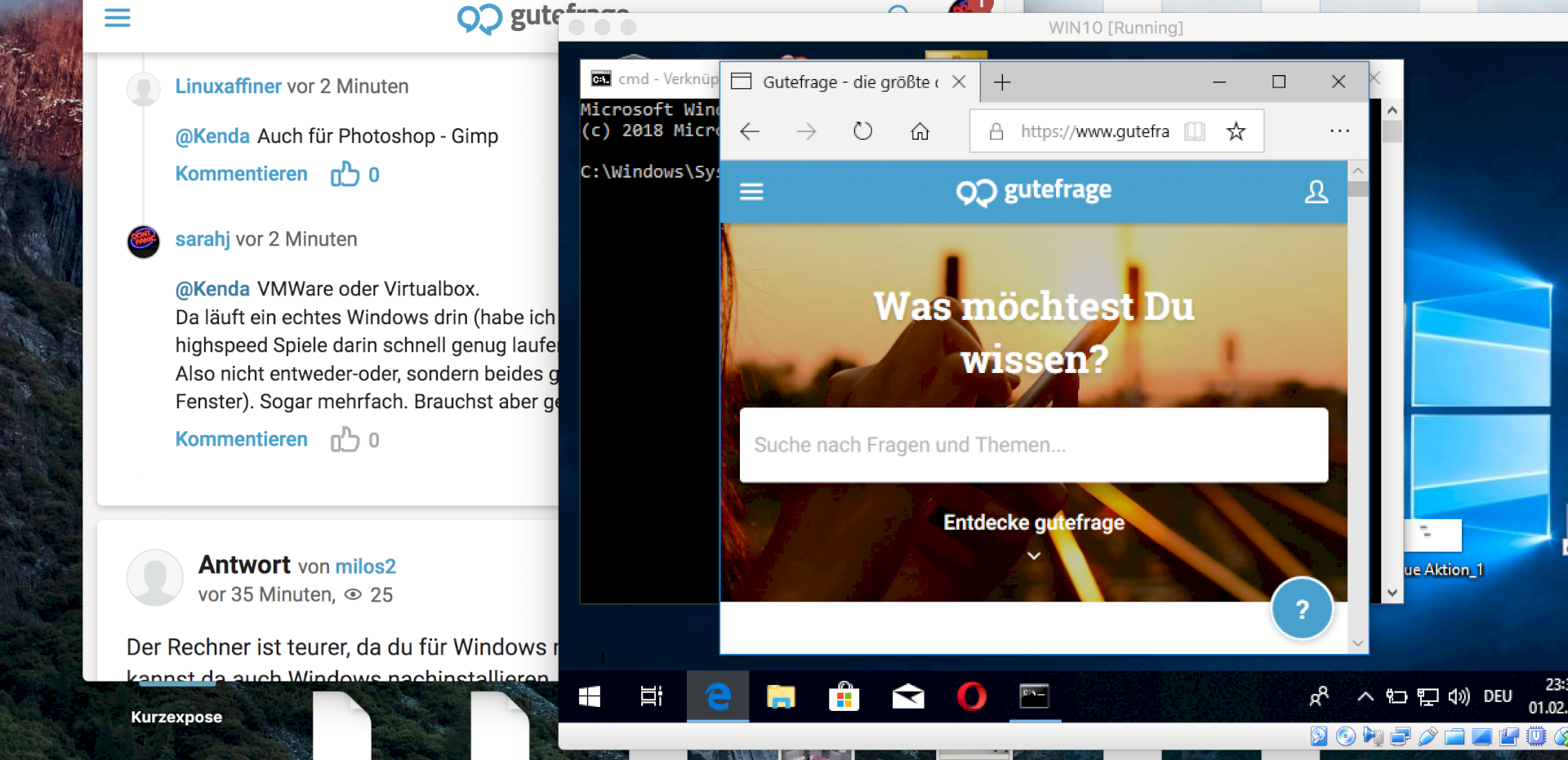Open Edge's 'Settings and more' ellipsis menu

click(1339, 131)
